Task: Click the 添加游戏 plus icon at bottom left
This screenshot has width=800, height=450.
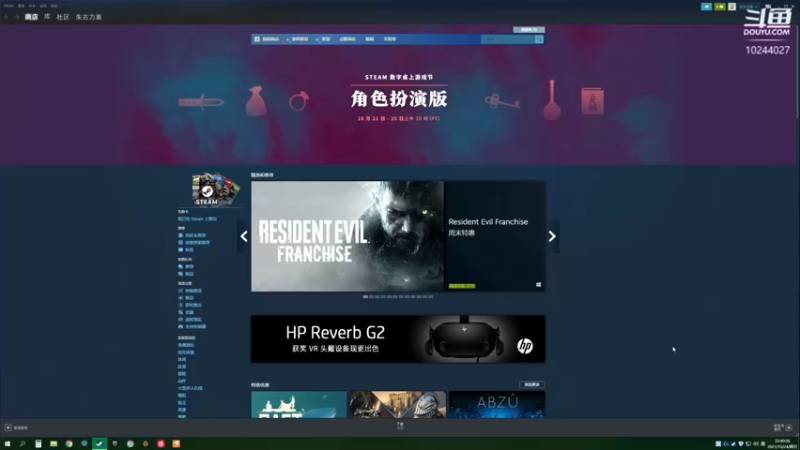Action: pos(8,428)
